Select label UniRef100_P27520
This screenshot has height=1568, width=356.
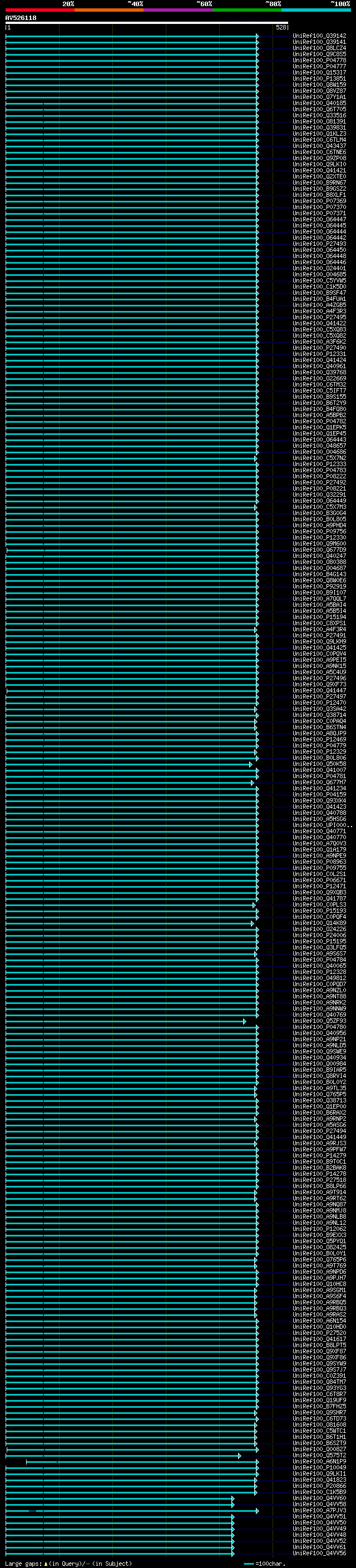tap(319, 1333)
